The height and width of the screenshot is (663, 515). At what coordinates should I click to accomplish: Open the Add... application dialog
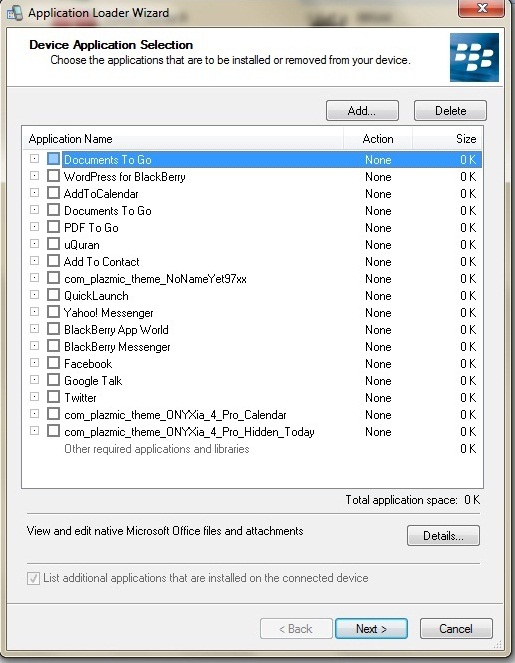tap(362, 111)
